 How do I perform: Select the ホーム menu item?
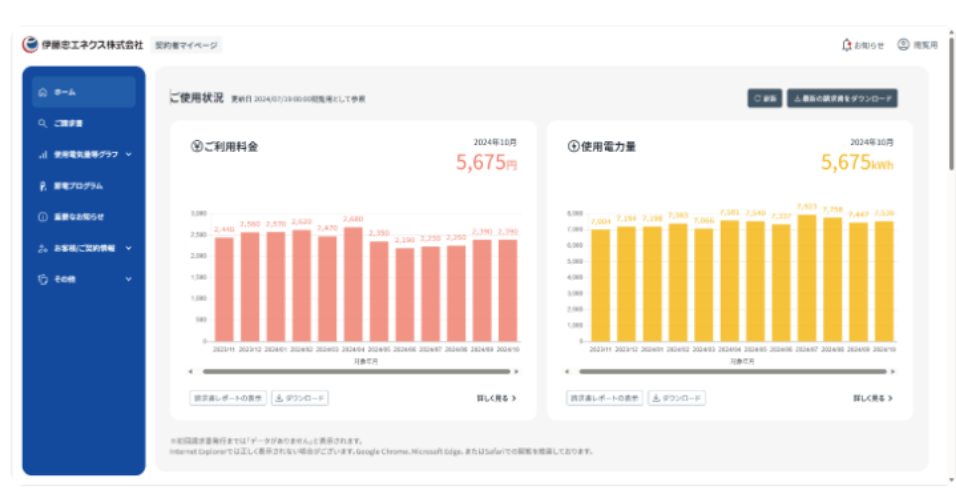click(65, 93)
